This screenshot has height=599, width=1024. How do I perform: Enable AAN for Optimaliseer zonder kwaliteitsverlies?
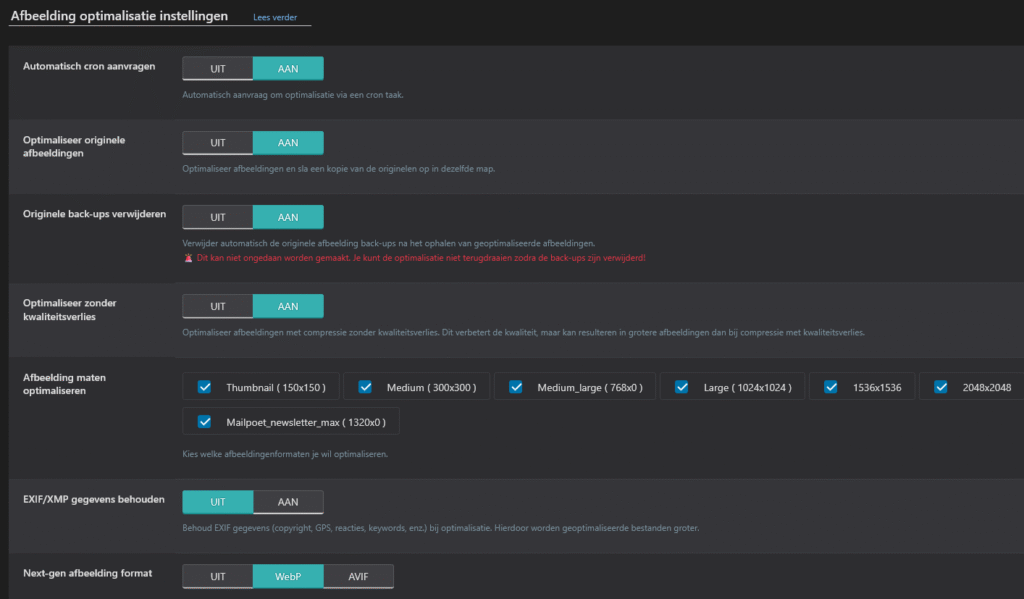coord(288,306)
